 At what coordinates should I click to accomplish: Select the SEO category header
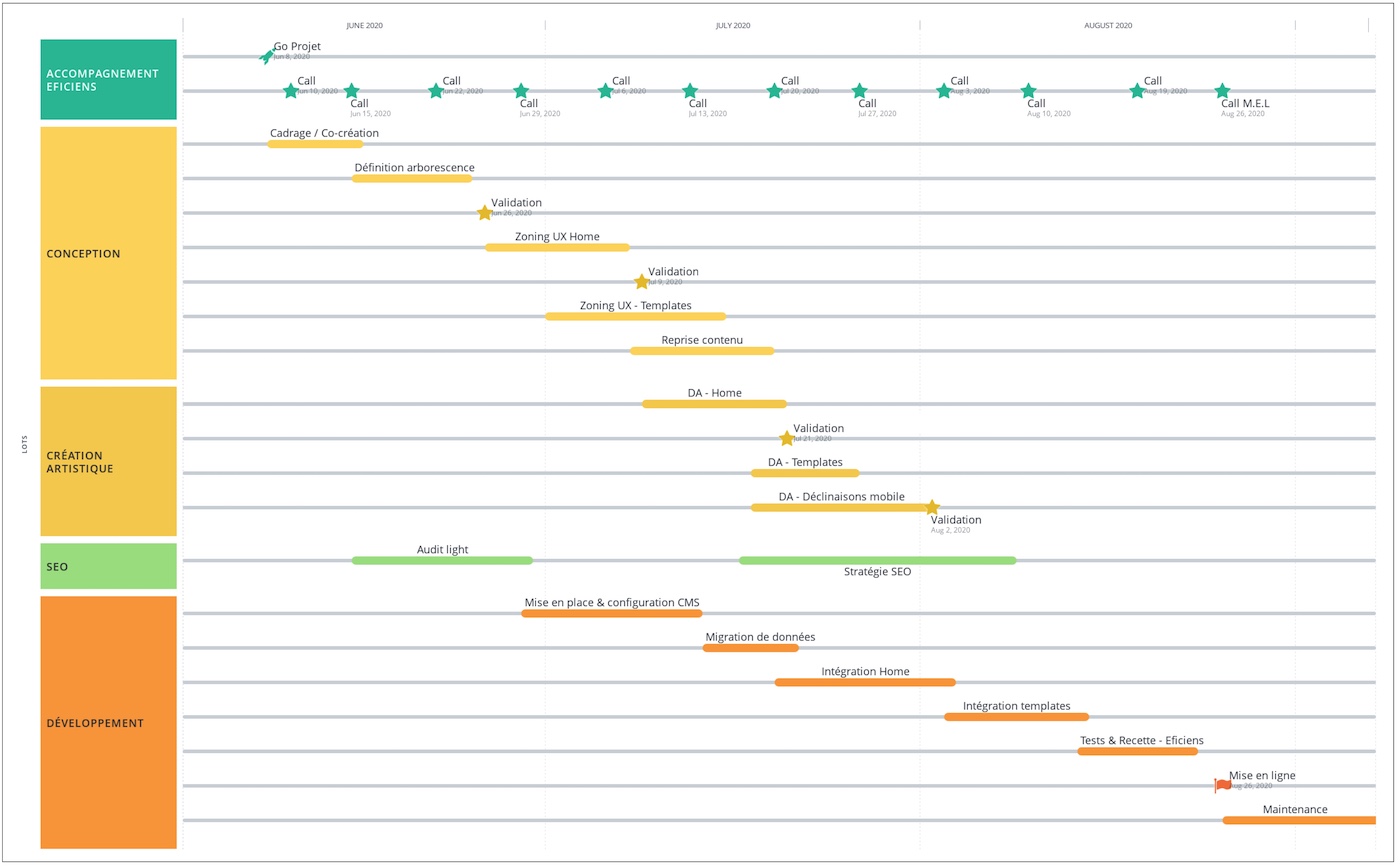point(108,566)
